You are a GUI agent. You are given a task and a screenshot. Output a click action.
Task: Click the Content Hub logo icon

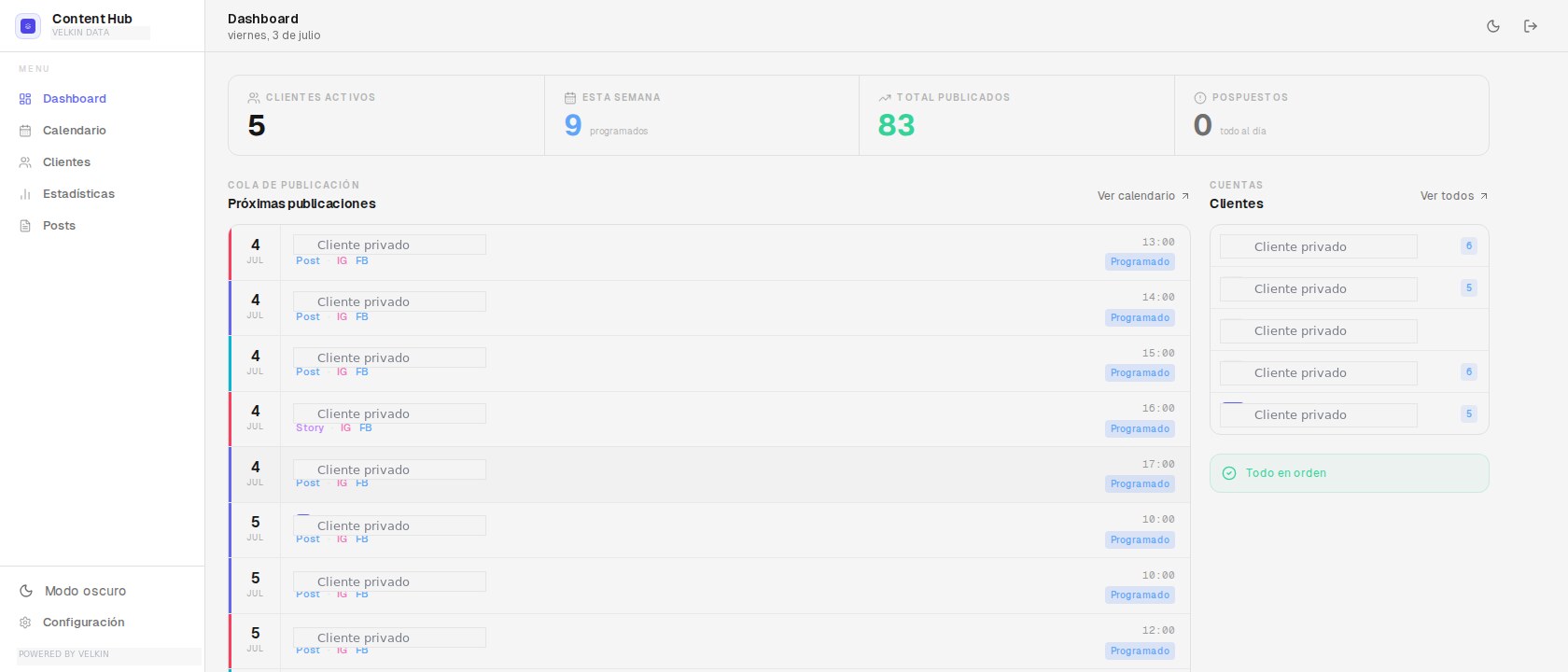pos(28,26)
